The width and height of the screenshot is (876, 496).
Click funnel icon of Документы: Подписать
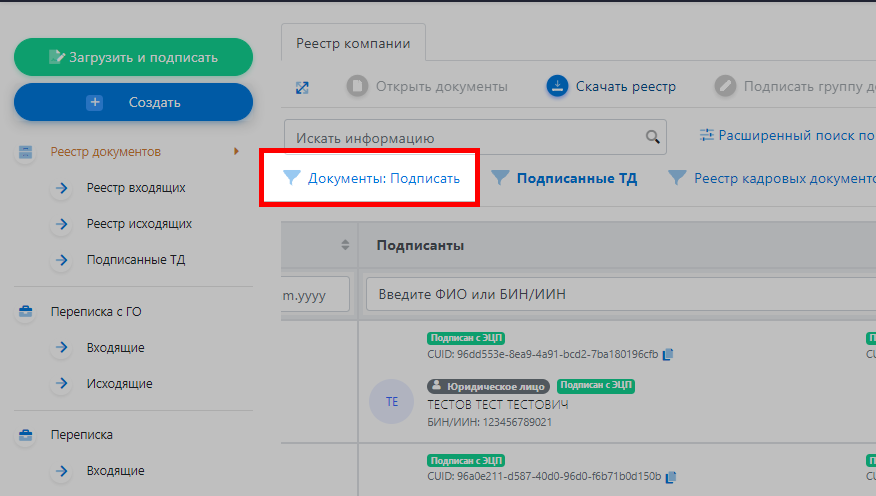[x=292, y=178]
